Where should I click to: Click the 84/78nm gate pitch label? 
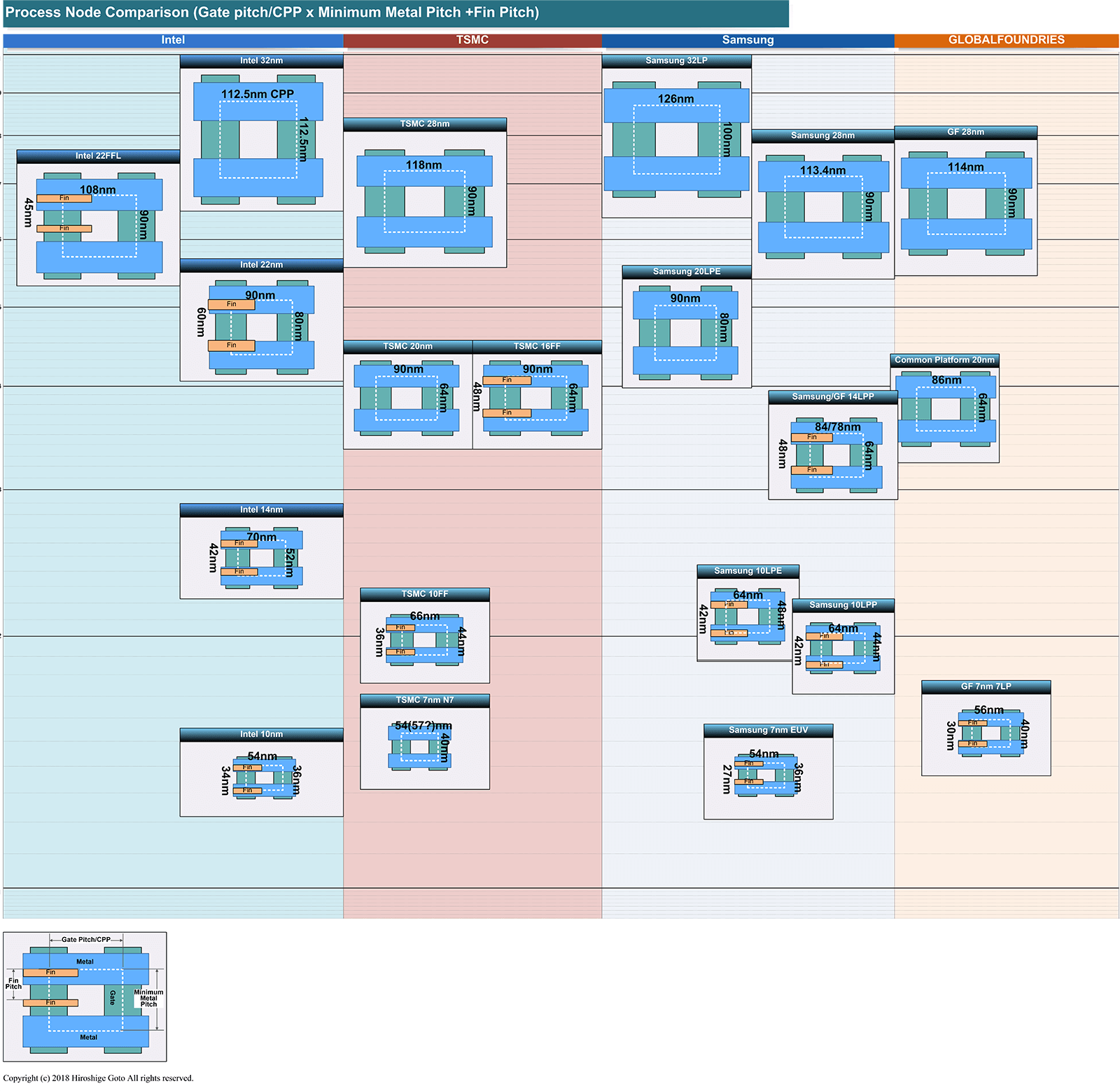coord(837,427)
